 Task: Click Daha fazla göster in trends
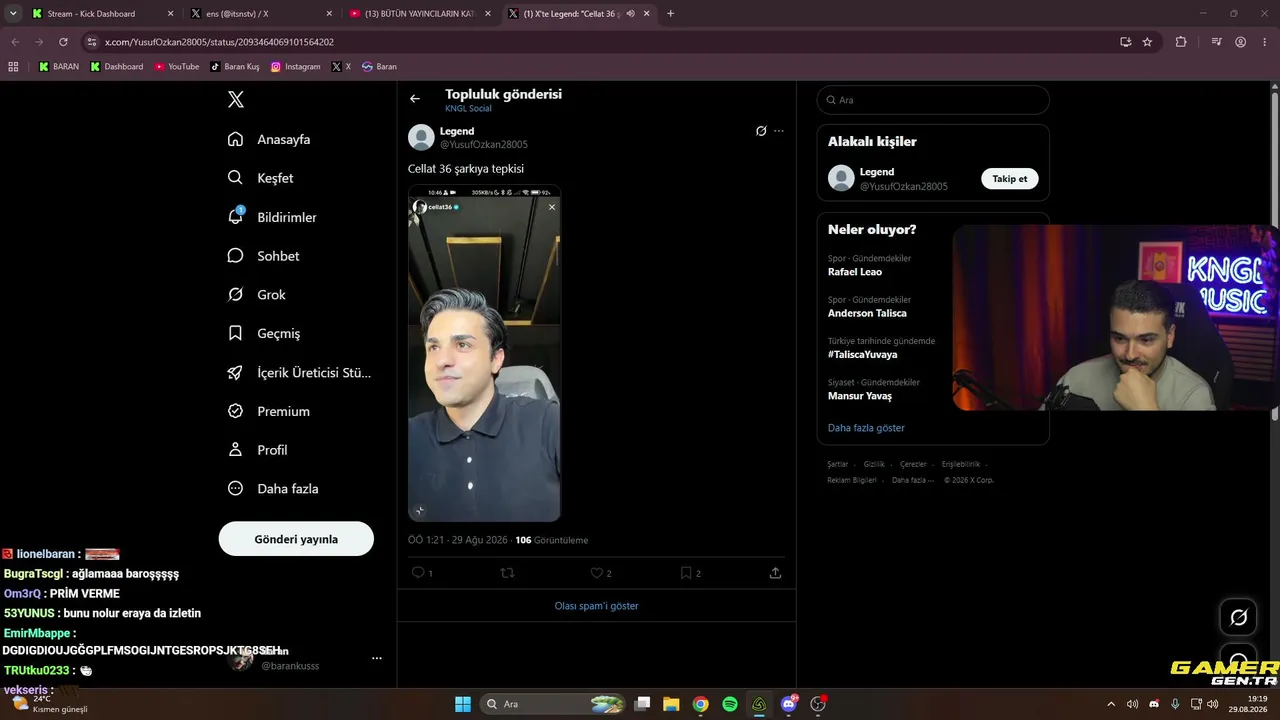click(x=866, y=428)
